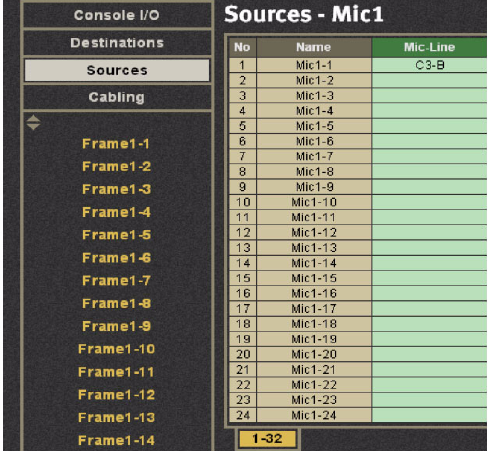Select row number 7 in the table

[242, 156]
